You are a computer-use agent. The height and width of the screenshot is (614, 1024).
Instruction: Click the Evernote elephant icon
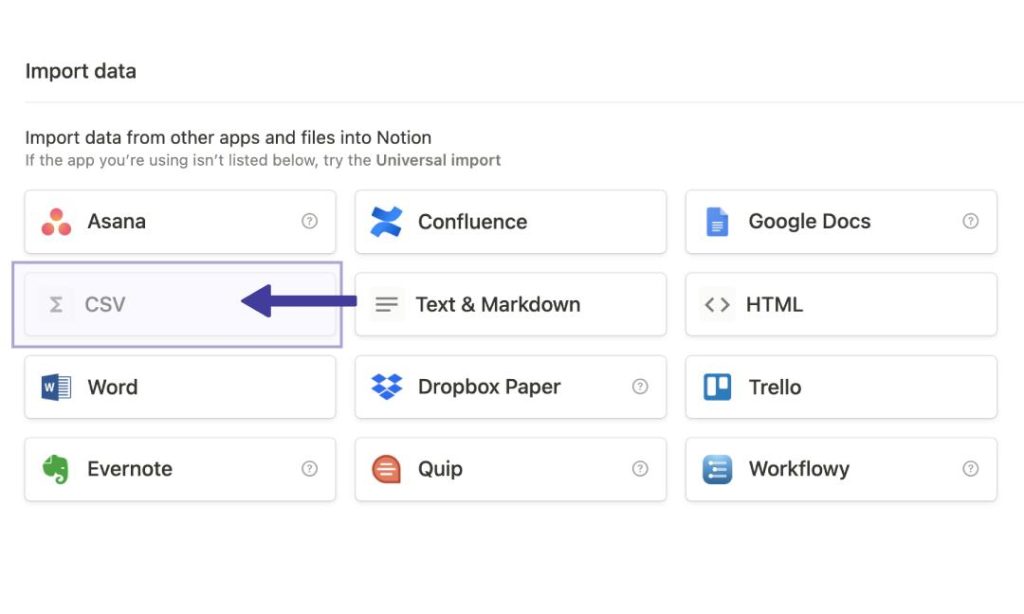pyautogui.click(x=58, y=469)
